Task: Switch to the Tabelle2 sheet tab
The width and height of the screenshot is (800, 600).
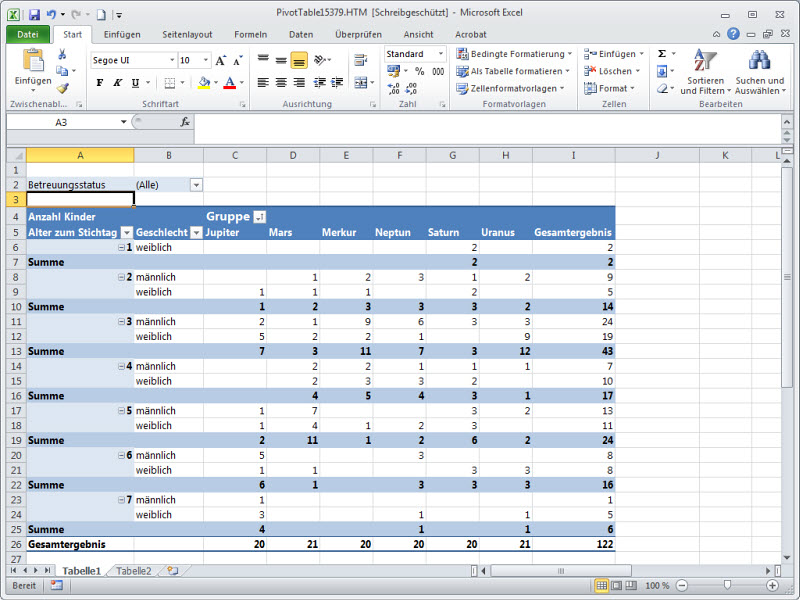Action: pyautogui.click(x=134, y=571)
